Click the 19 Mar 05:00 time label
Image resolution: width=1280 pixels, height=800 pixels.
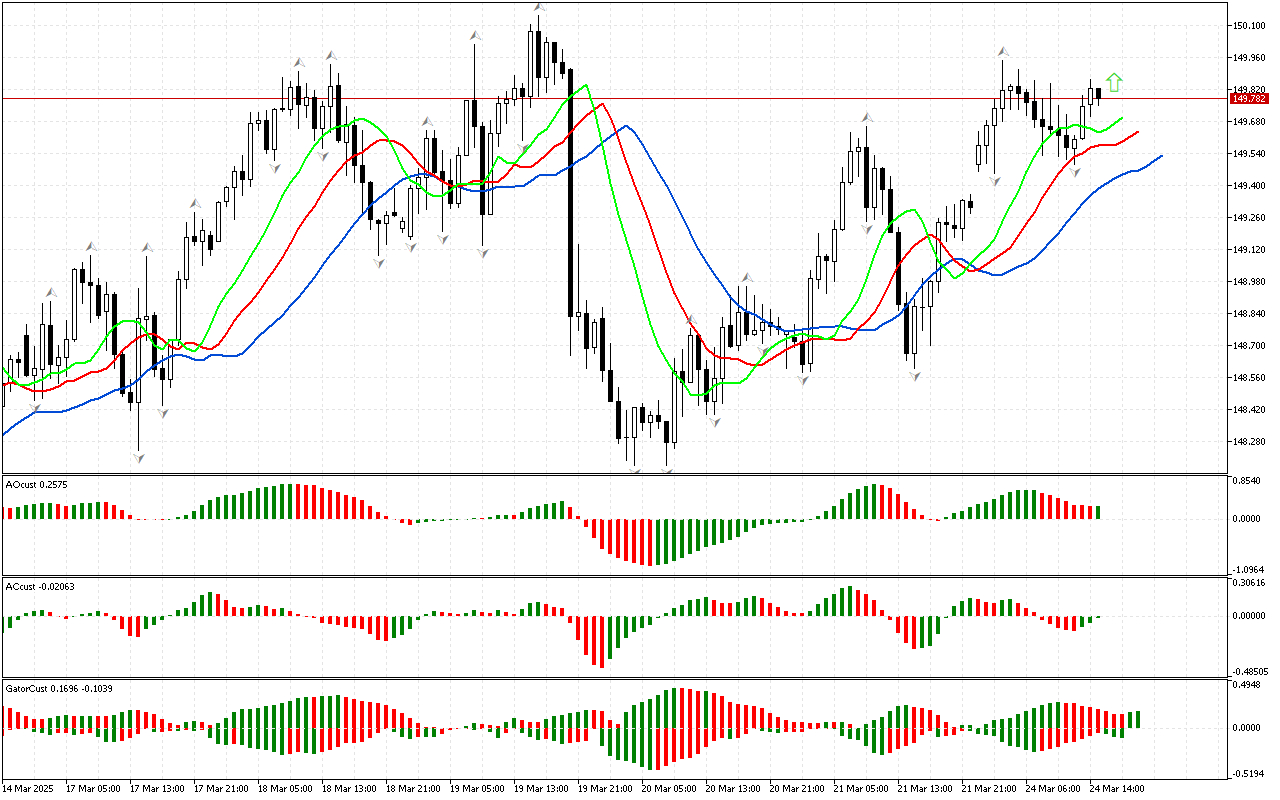pyautogui.click(x=477, y=788)
